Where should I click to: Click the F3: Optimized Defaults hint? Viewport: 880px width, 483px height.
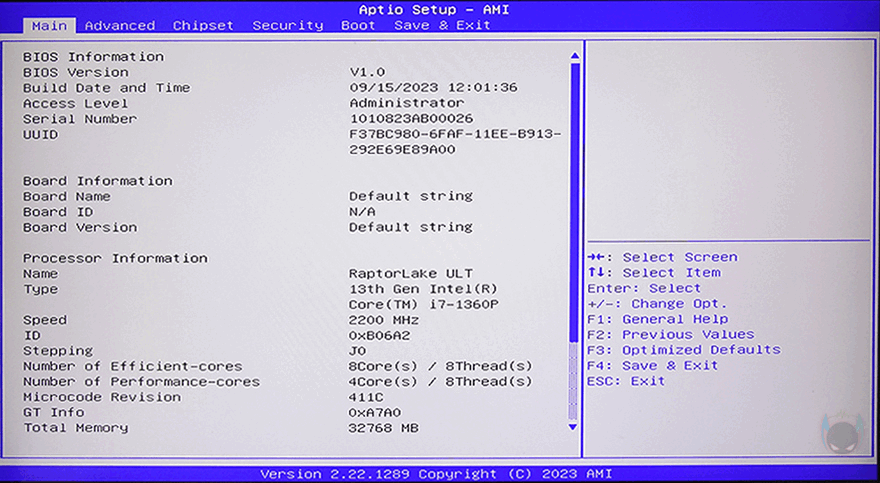coord(683,350)
